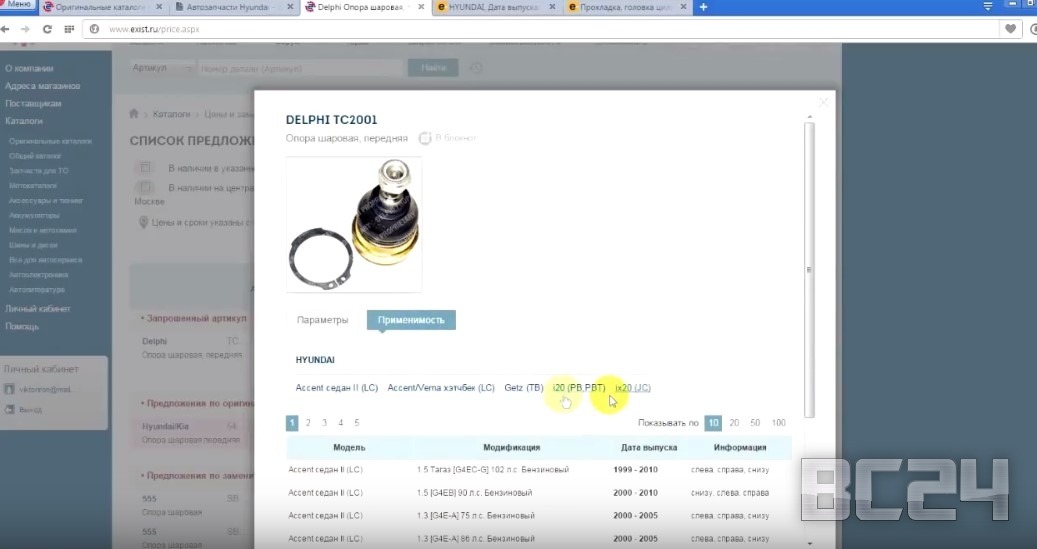The height and width of the screenshot is (549, 1037).
Task: Toggle the 'В наличии на центральном' checkbox
Action: (x=145, y=187)
